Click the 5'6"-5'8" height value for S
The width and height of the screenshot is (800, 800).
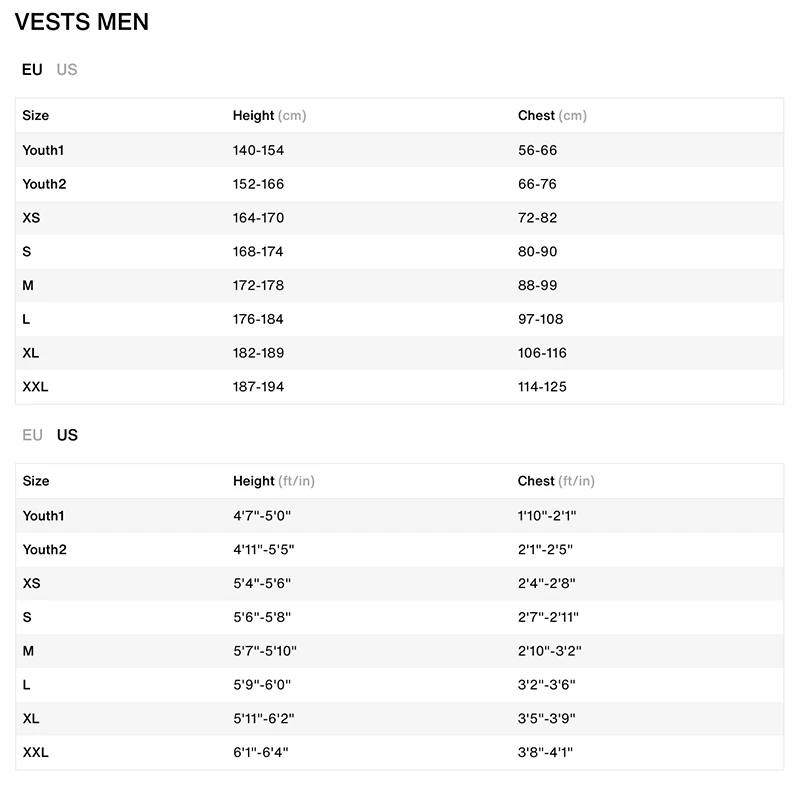click(261, 617)
